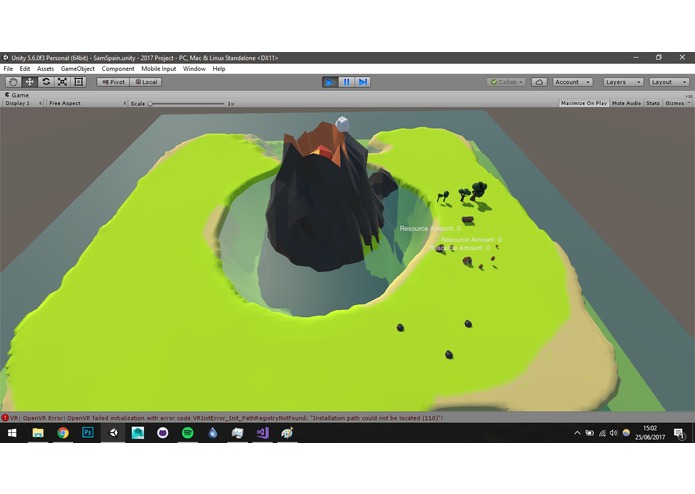Select the Game view tab
The height and width of the screenshot is (494, 695).
click(17, 95)
